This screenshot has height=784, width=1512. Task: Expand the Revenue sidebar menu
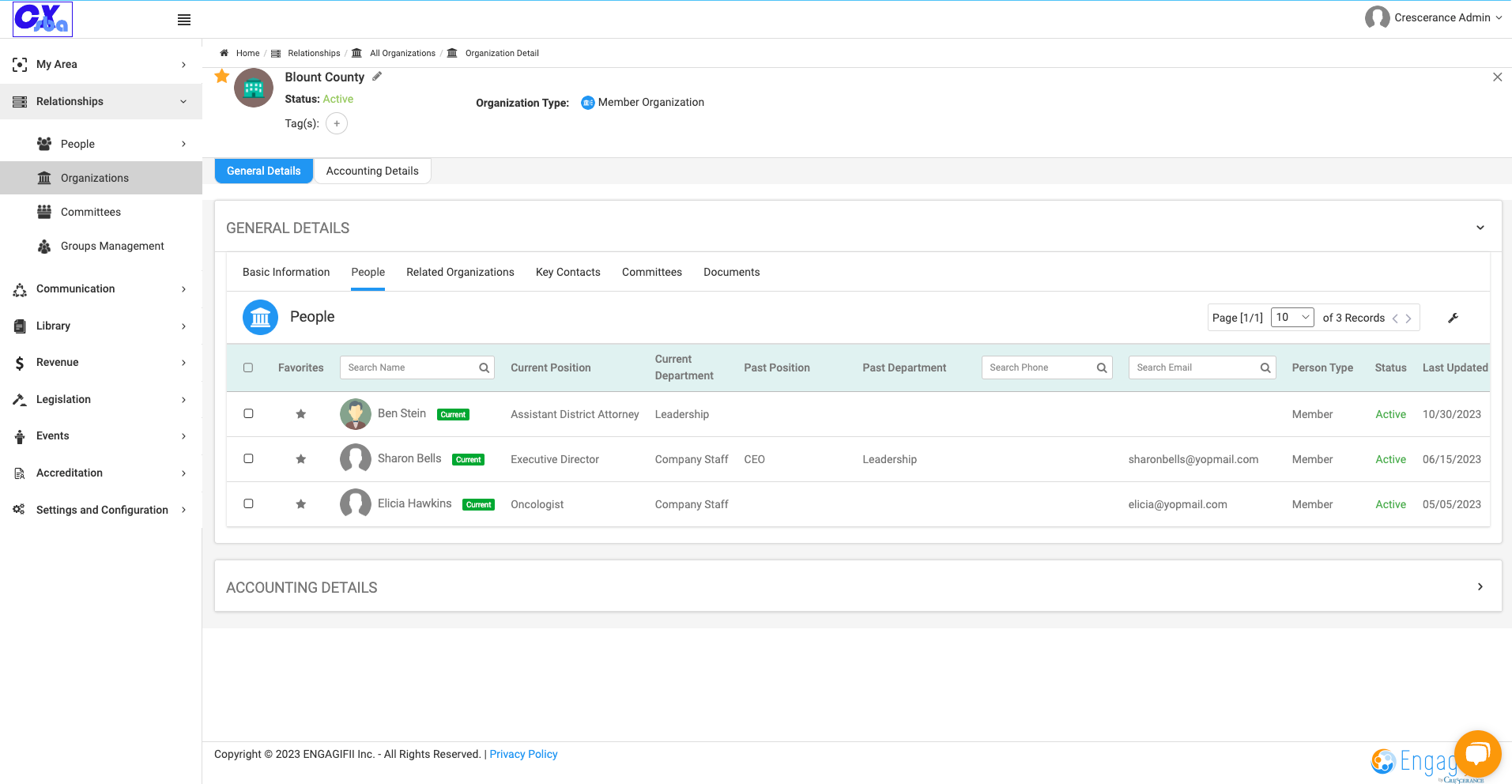coord(101,362)
